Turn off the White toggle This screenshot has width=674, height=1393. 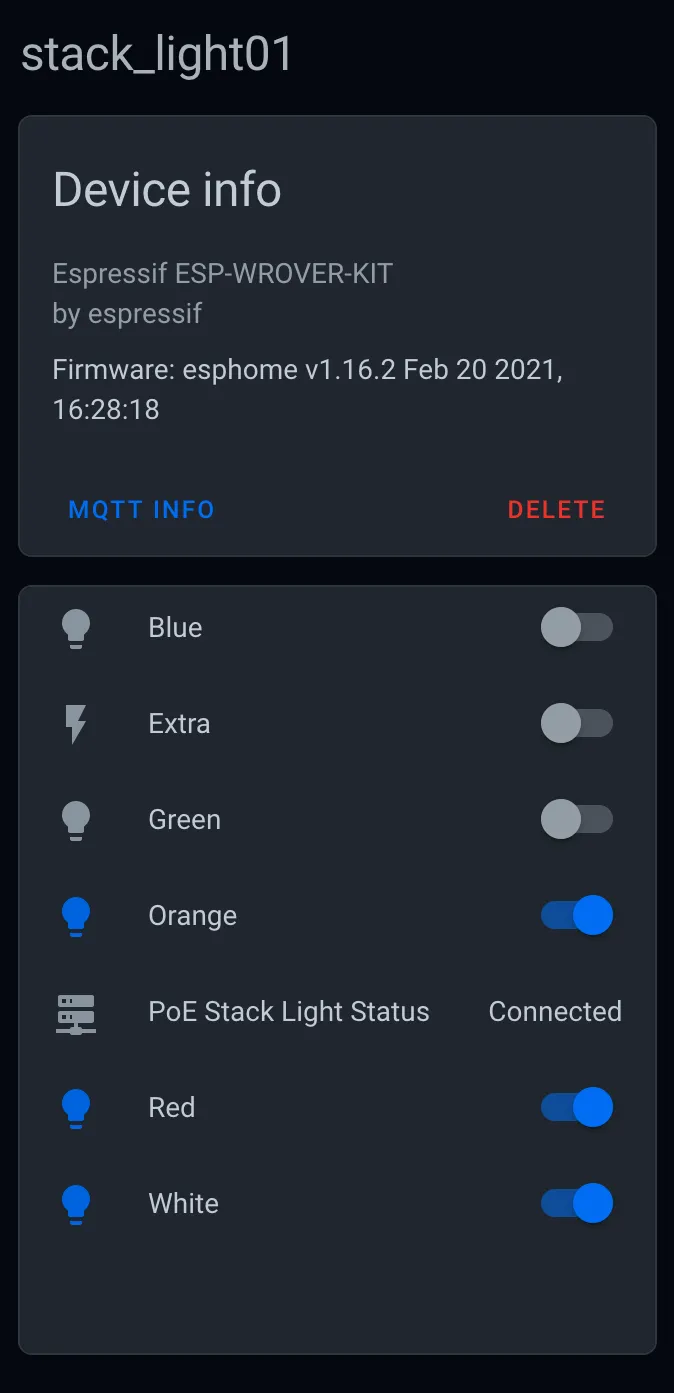pos(577,1203)
